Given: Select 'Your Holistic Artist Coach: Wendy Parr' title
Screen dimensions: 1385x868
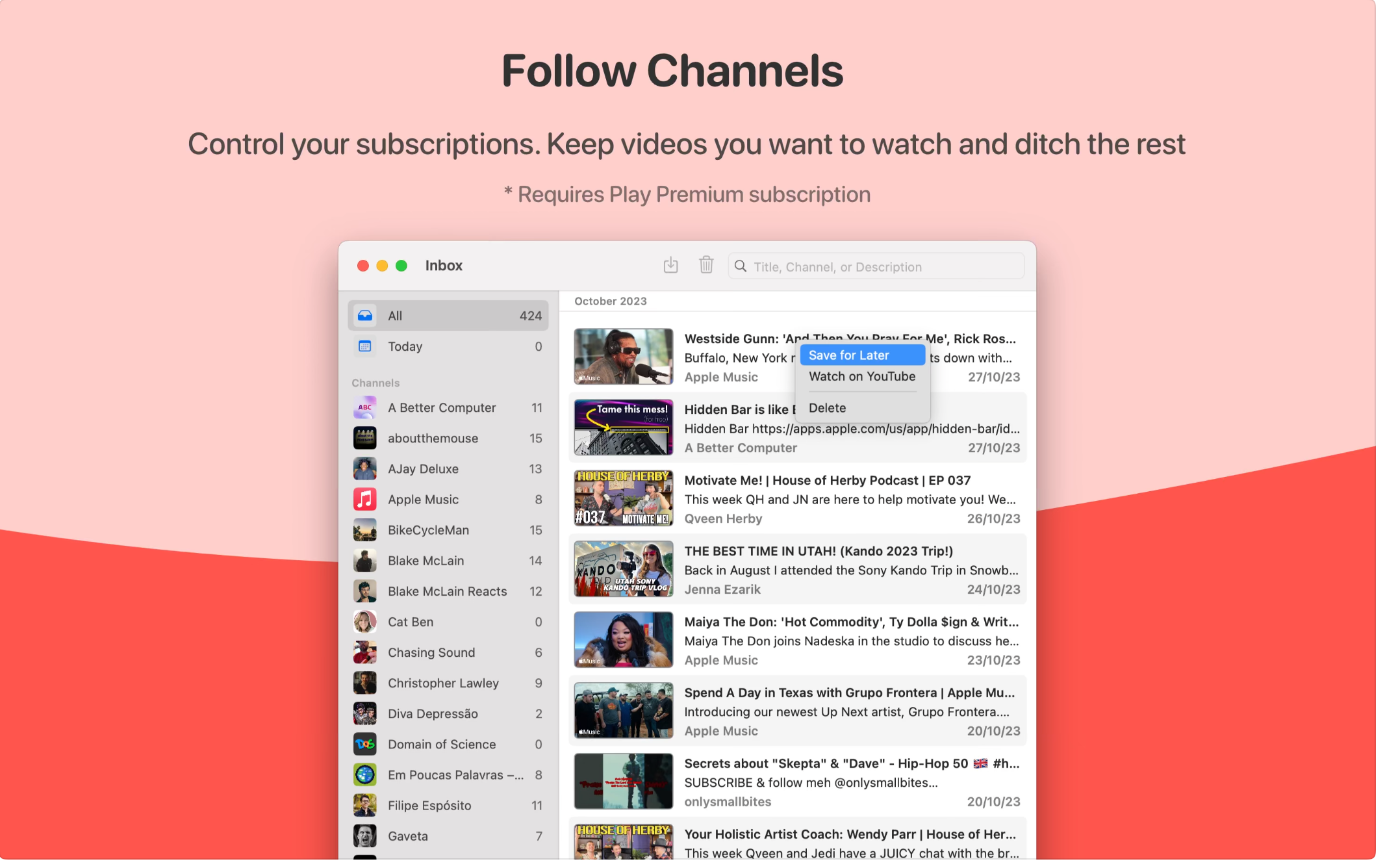Looking at the screenshot, I should (850, 834).
